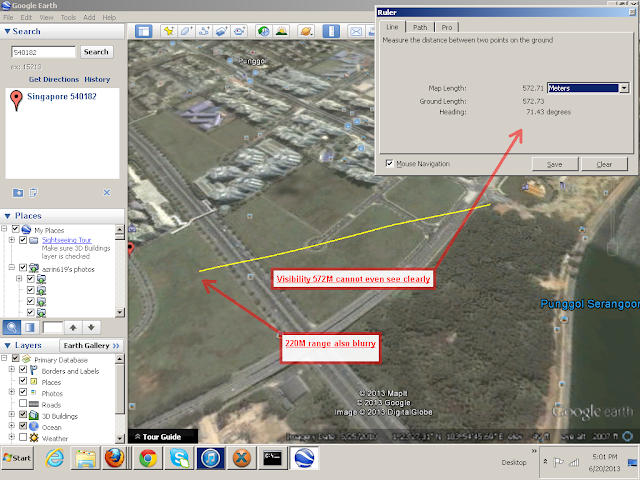Open the command prompt taskbar icon

272,458
